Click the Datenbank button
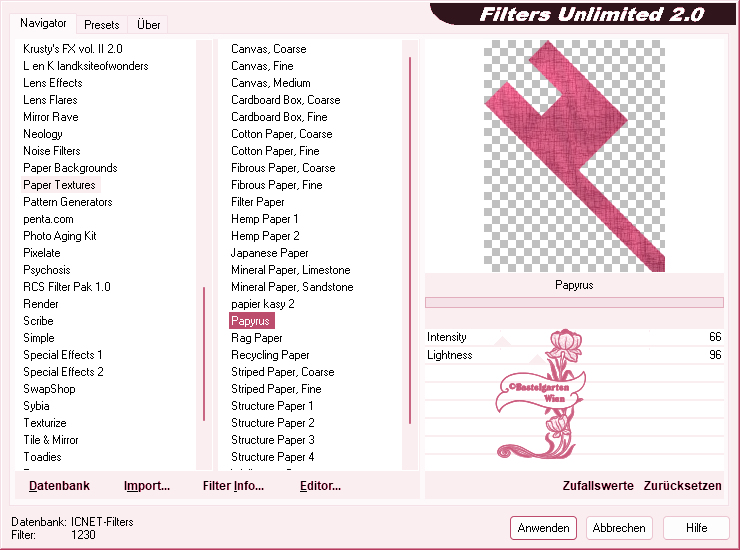 [x=59, y=485]
